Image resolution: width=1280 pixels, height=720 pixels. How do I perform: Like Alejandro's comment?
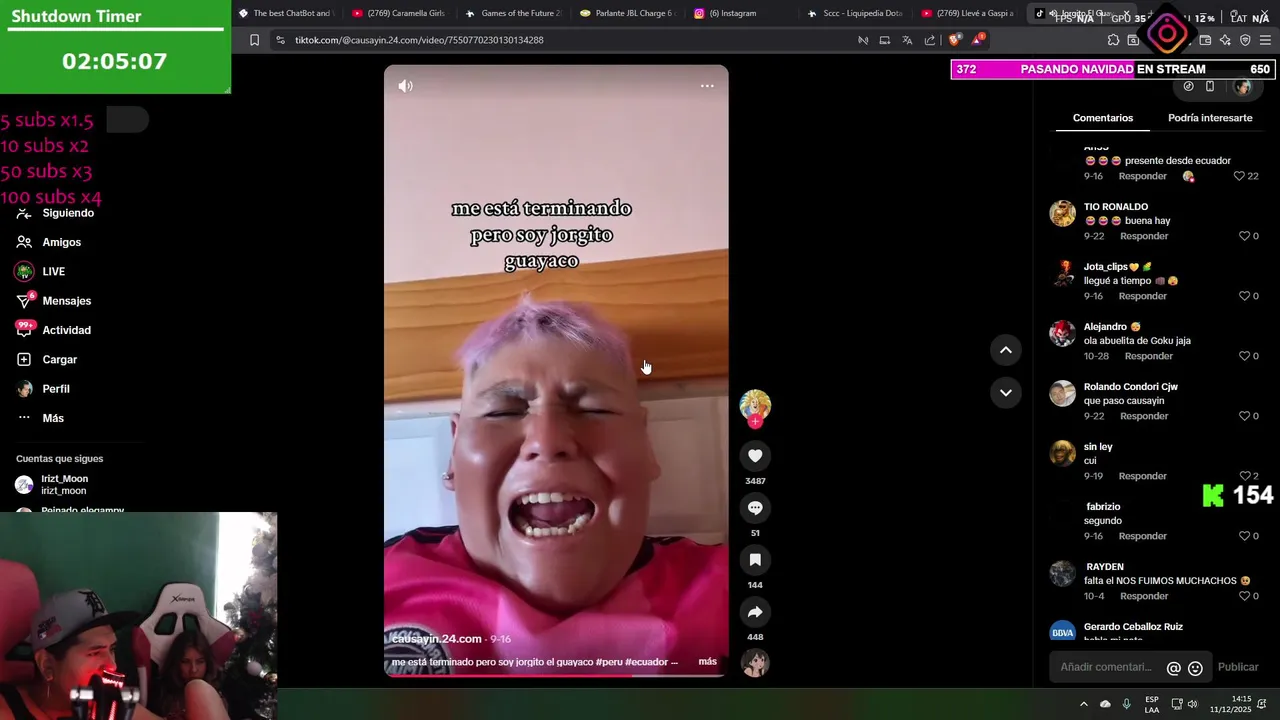(1245, 356)
